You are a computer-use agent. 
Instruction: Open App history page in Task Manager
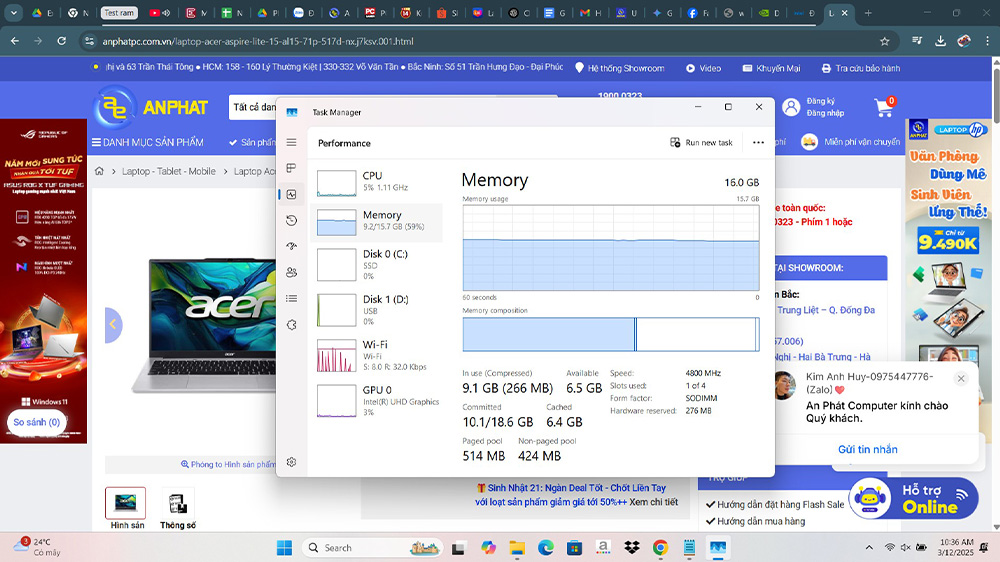click(291, 221)
